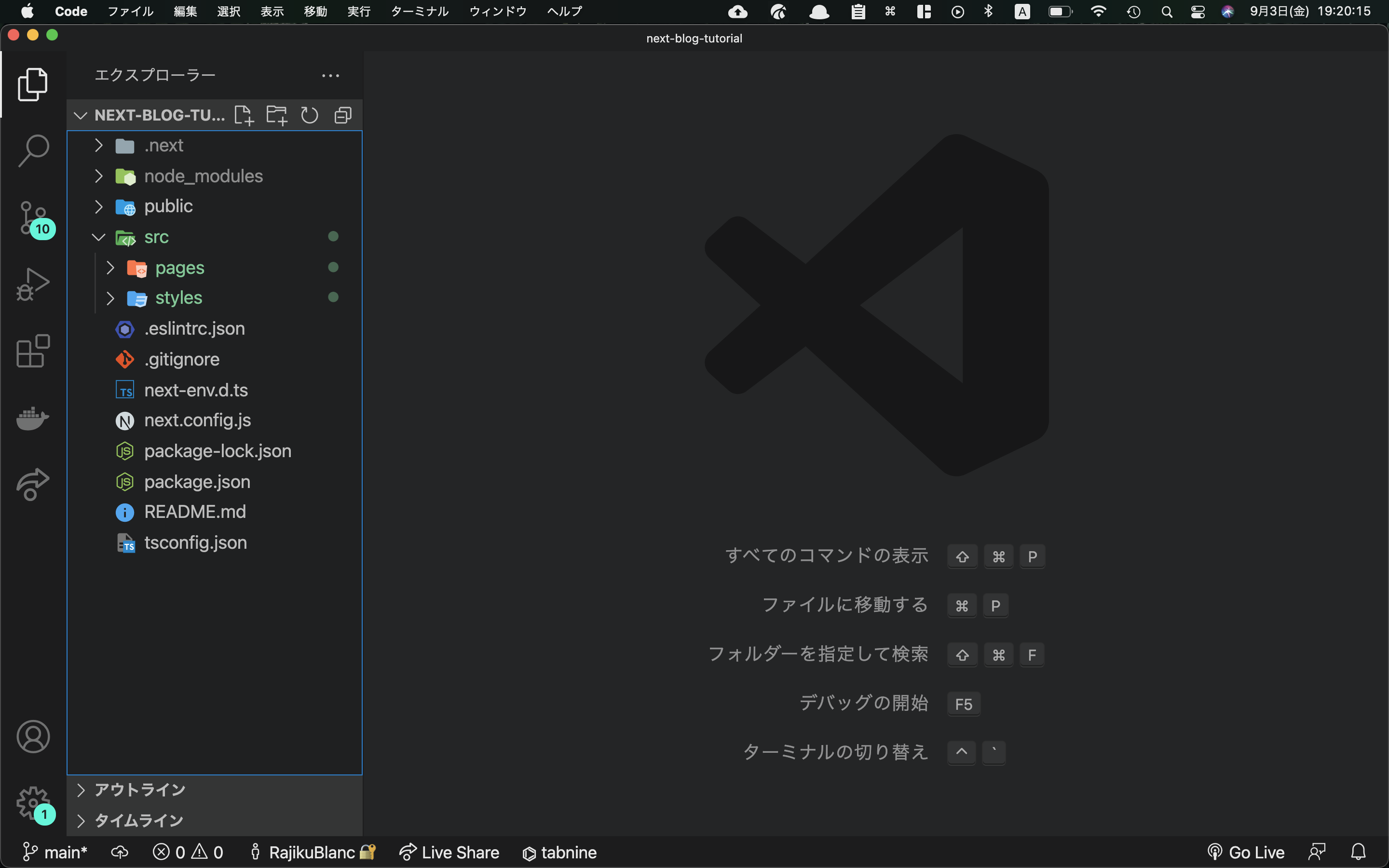This screenshot has height=868, width=1389.
Task: Open the explorer more actions ellipsis
Action: (330, 76)
